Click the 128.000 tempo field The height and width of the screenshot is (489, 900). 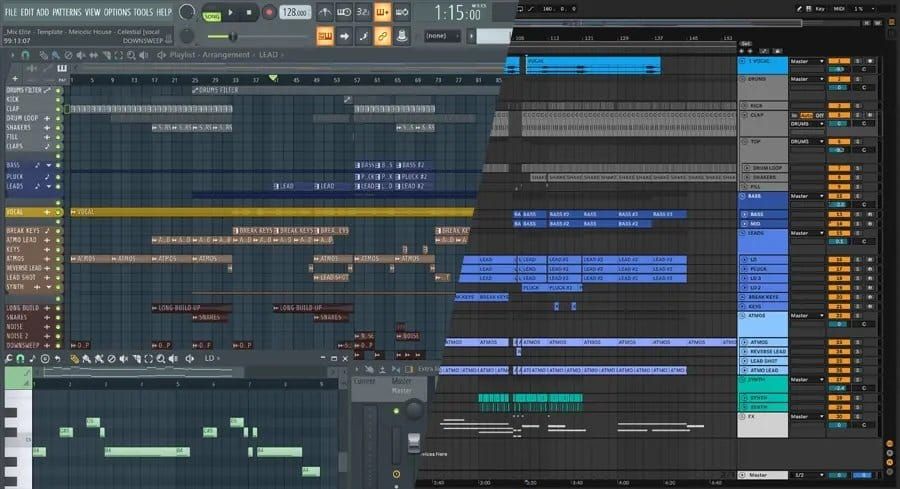[x=295, y=12]
